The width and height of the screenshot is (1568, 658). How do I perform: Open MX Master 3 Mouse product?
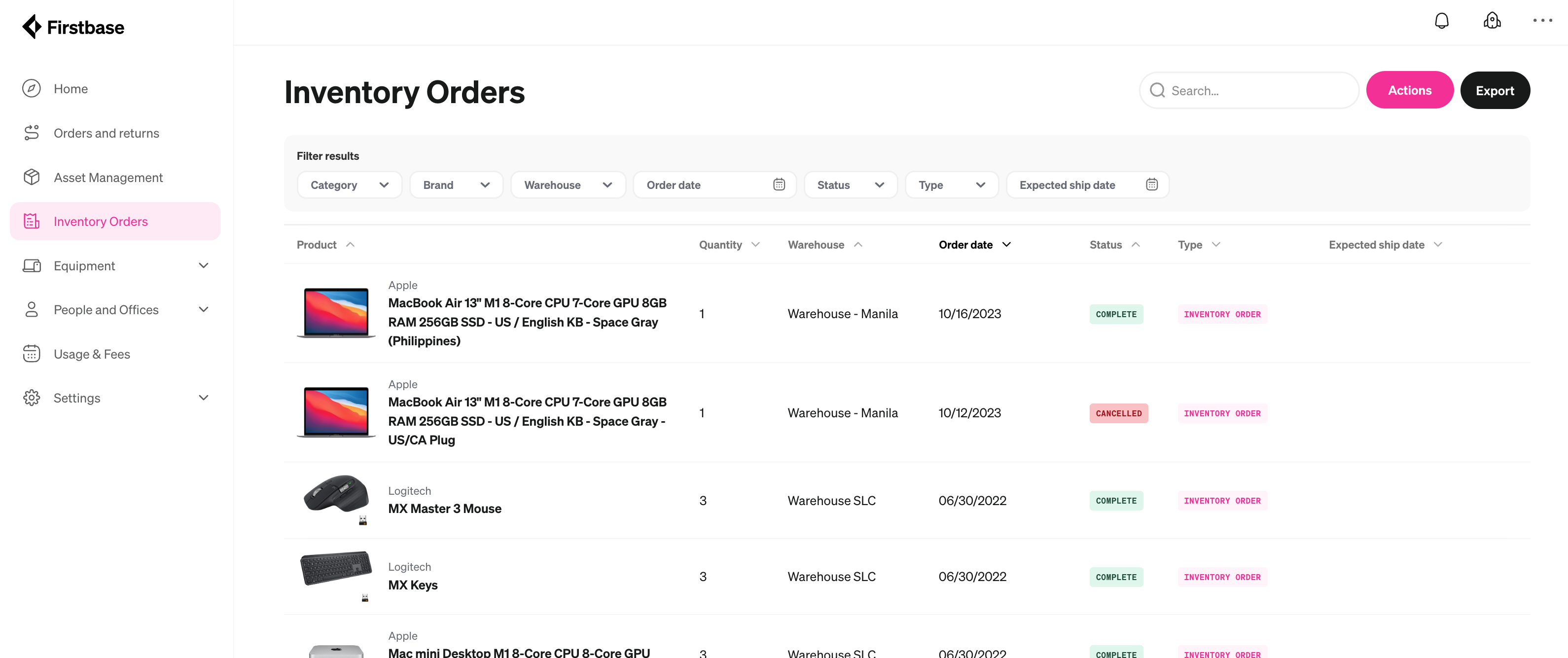(x=445, y=509)
